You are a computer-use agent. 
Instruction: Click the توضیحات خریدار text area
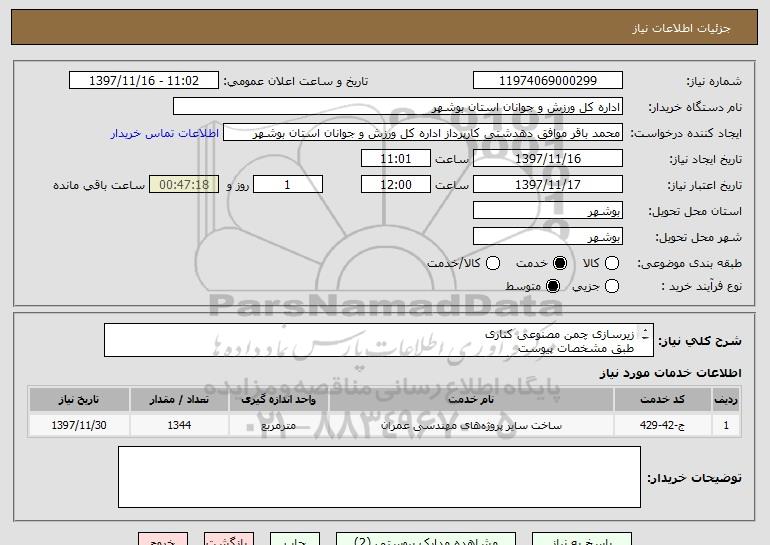(379, 477)
